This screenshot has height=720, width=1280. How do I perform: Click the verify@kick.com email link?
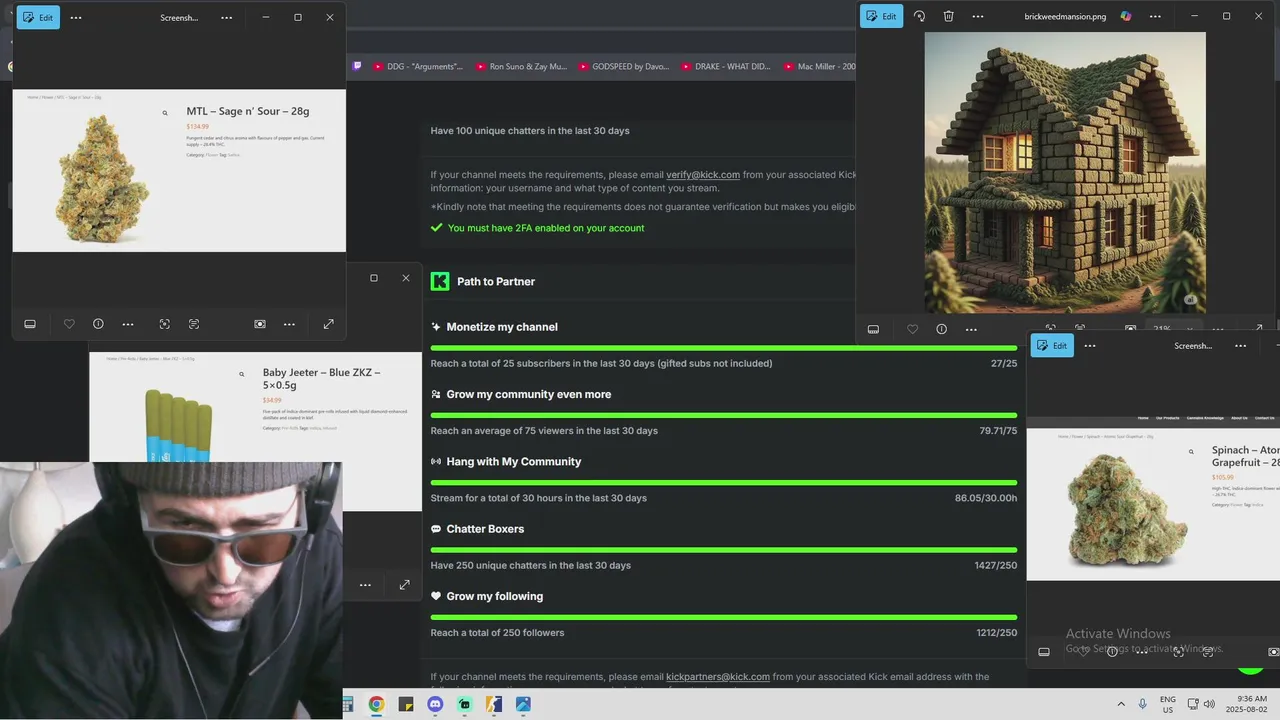[703, 175]
